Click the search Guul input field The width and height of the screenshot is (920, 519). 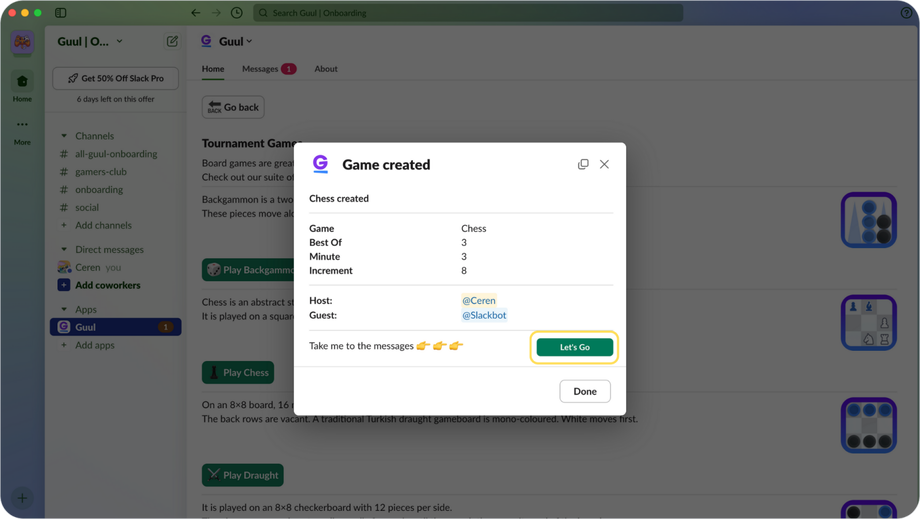point(470,13)
